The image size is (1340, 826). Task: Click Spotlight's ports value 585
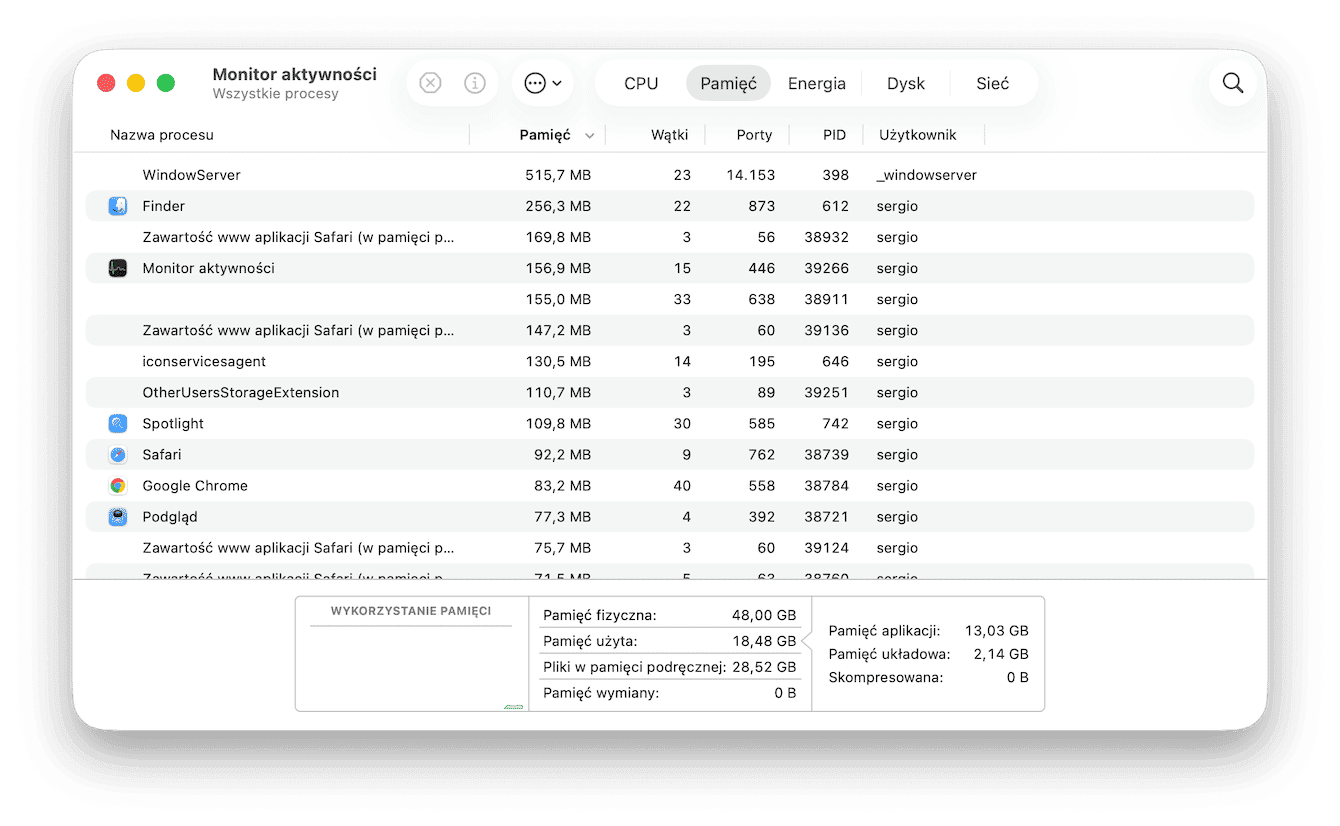point(762,423)
